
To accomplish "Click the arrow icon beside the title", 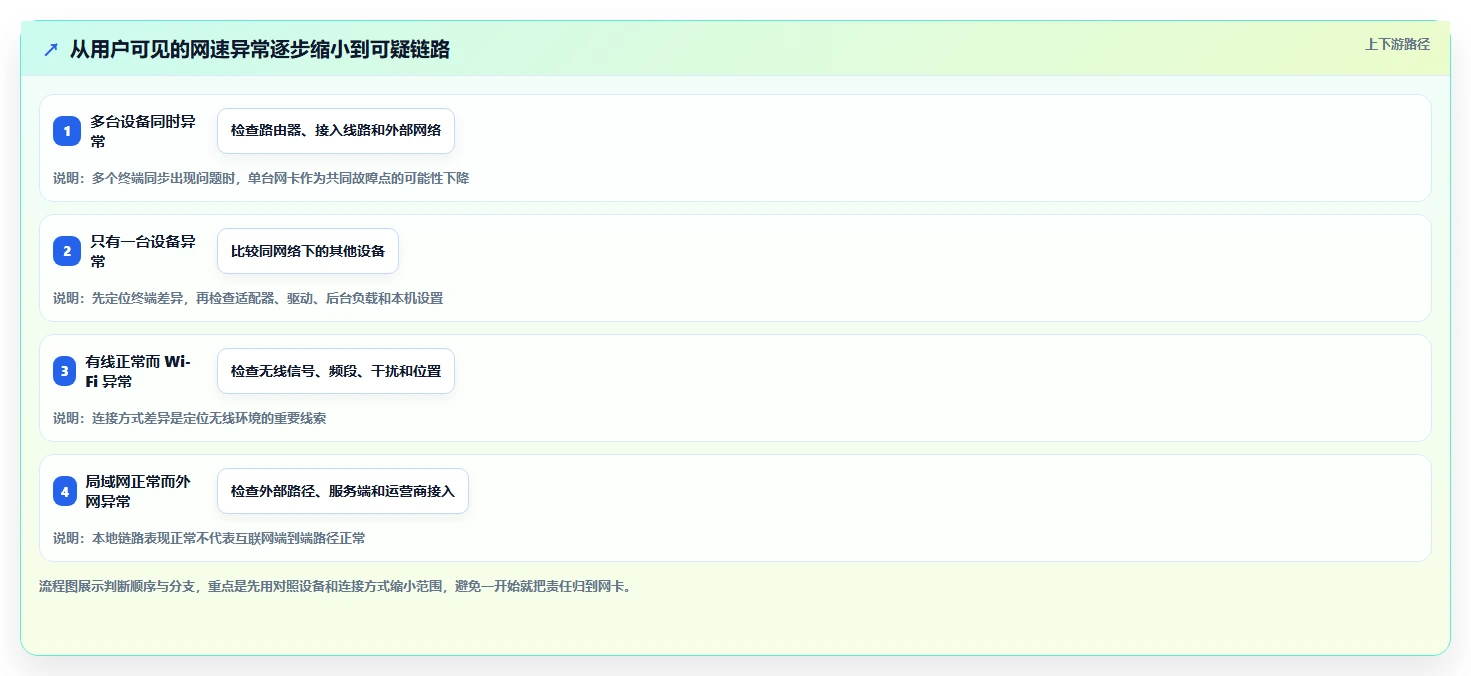I will click(x=51, y=50).
